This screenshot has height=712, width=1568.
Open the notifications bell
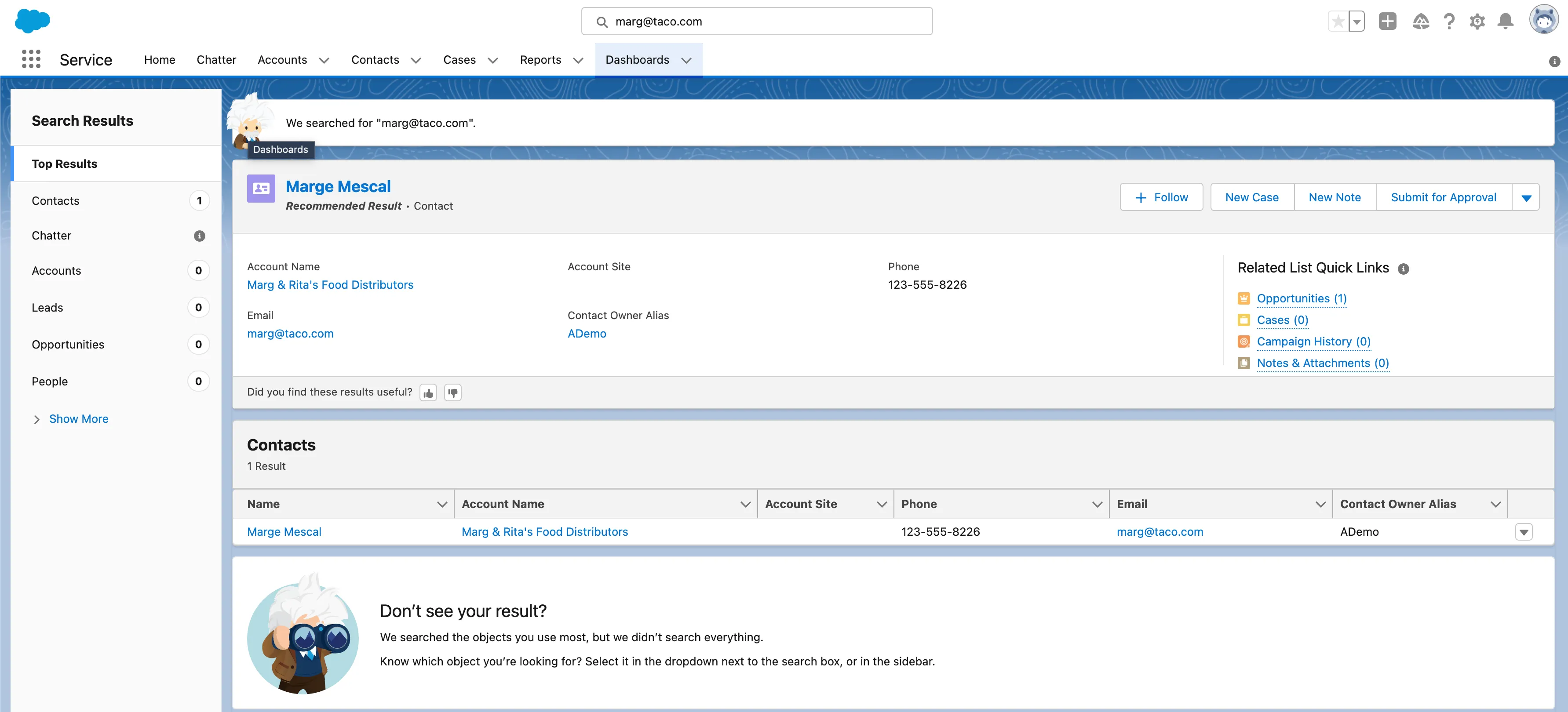tap(1505, 21)
